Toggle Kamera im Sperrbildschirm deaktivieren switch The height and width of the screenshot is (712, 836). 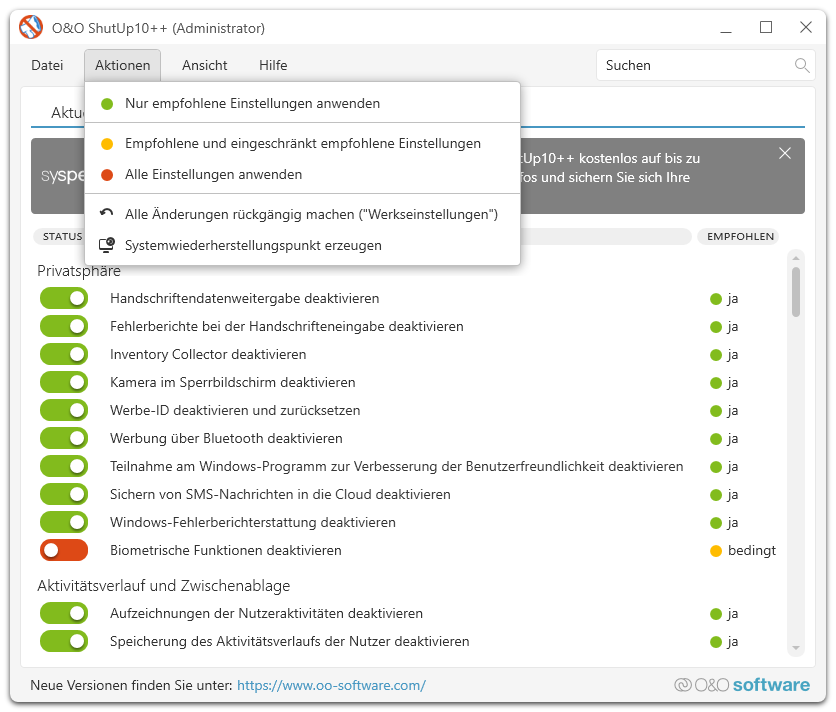point(64,382)
